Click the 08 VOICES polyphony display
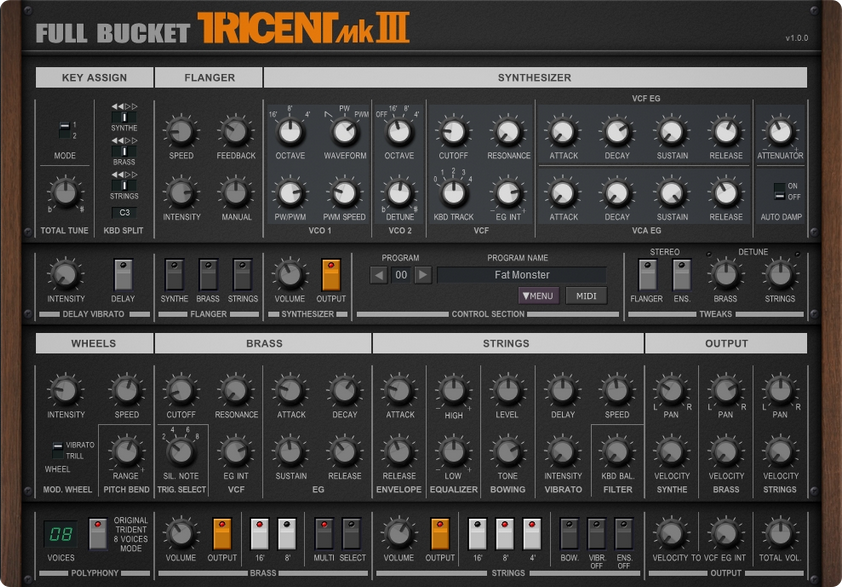Image resolution: width=842 pixels, height=587 pixels. [x=60, y=534]
